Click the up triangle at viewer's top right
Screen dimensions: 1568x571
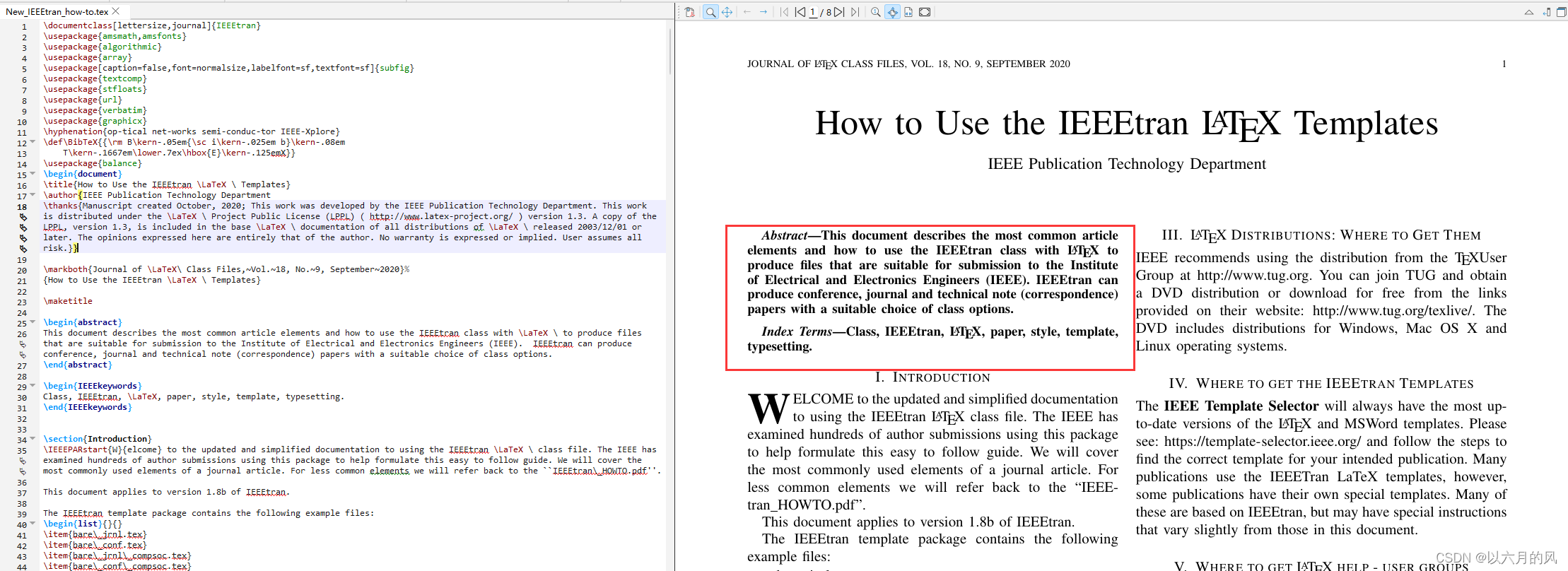tap(1529, 12)
